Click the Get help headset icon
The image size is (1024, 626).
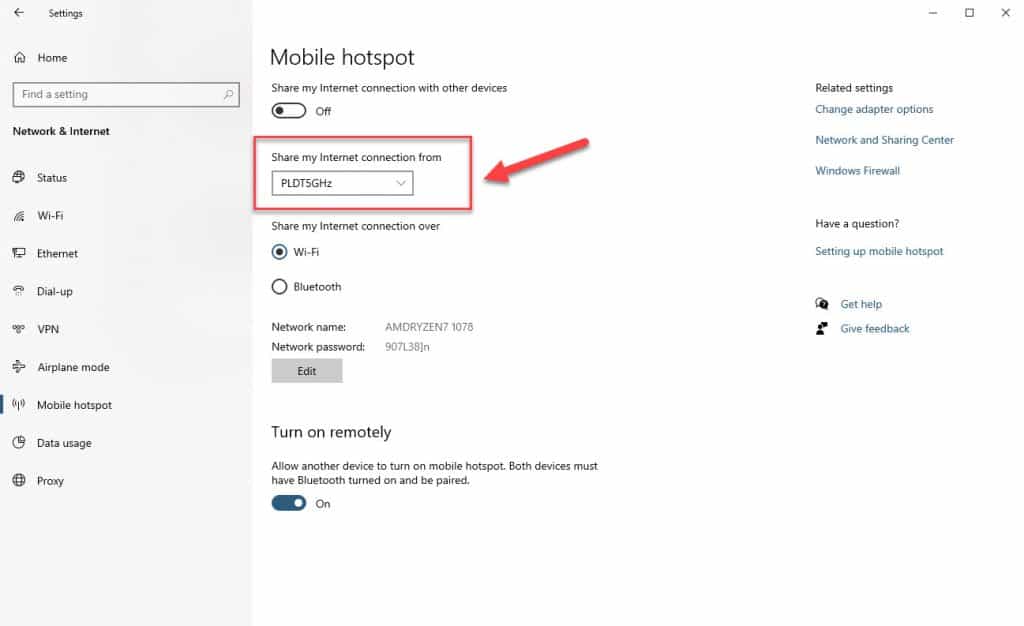(x=822, y=303)
